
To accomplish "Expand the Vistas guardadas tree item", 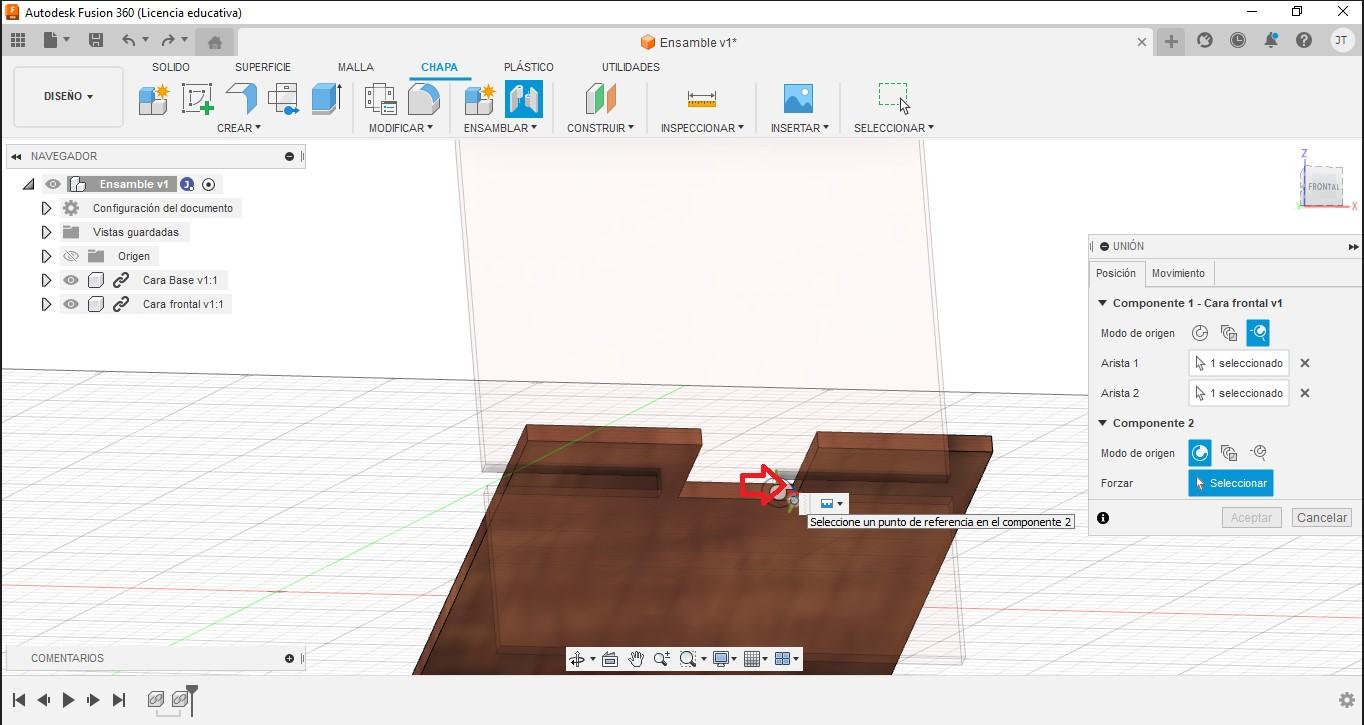I will (45, 232).
